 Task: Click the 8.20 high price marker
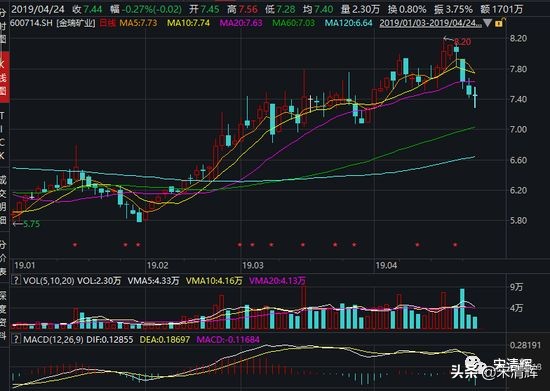[463, 42]
